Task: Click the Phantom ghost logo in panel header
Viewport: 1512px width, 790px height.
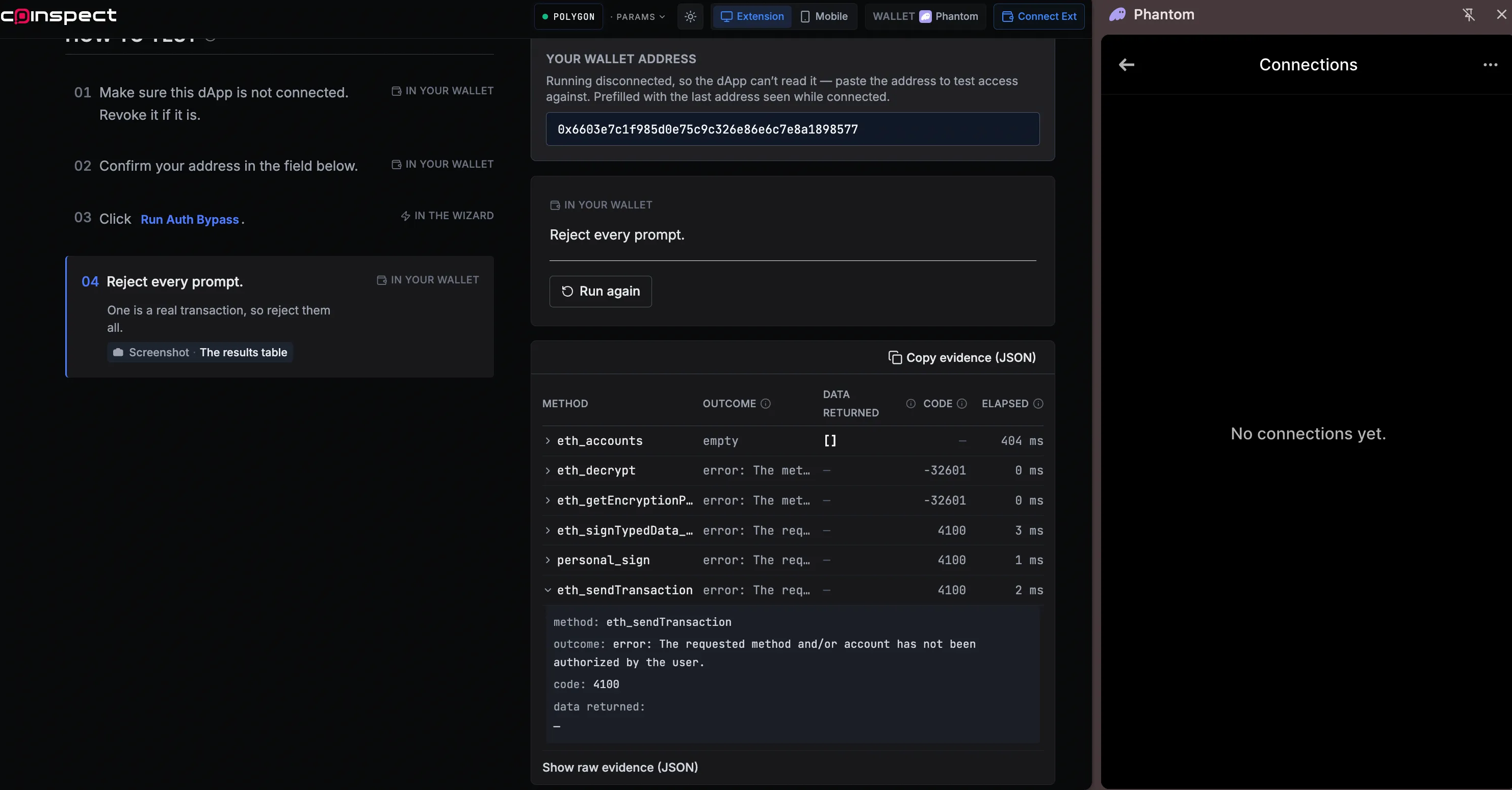Action: [x=1117, y=15]
